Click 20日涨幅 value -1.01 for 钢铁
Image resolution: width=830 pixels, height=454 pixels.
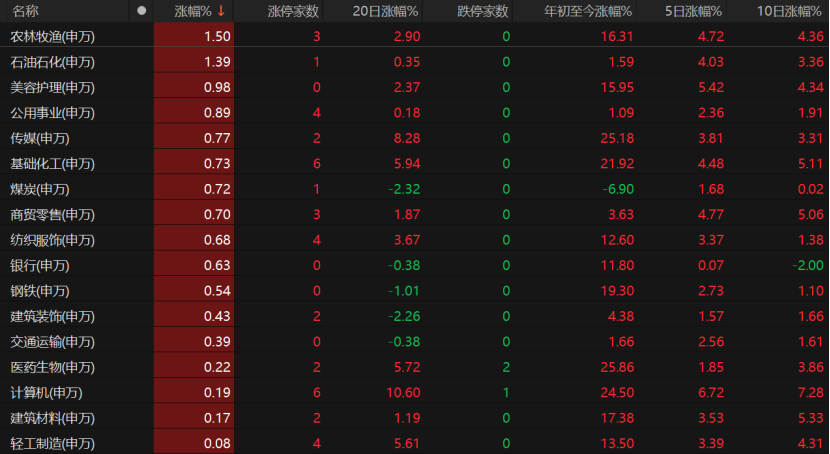point(404,290)
